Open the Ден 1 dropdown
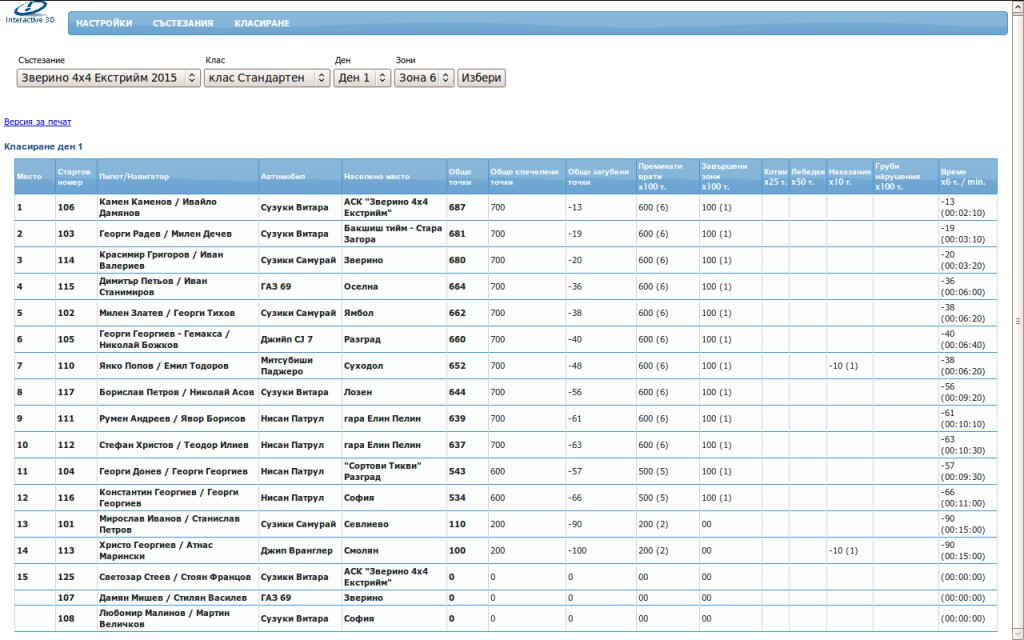Screen dimensions: 1024x640 (x=361, y=78)
